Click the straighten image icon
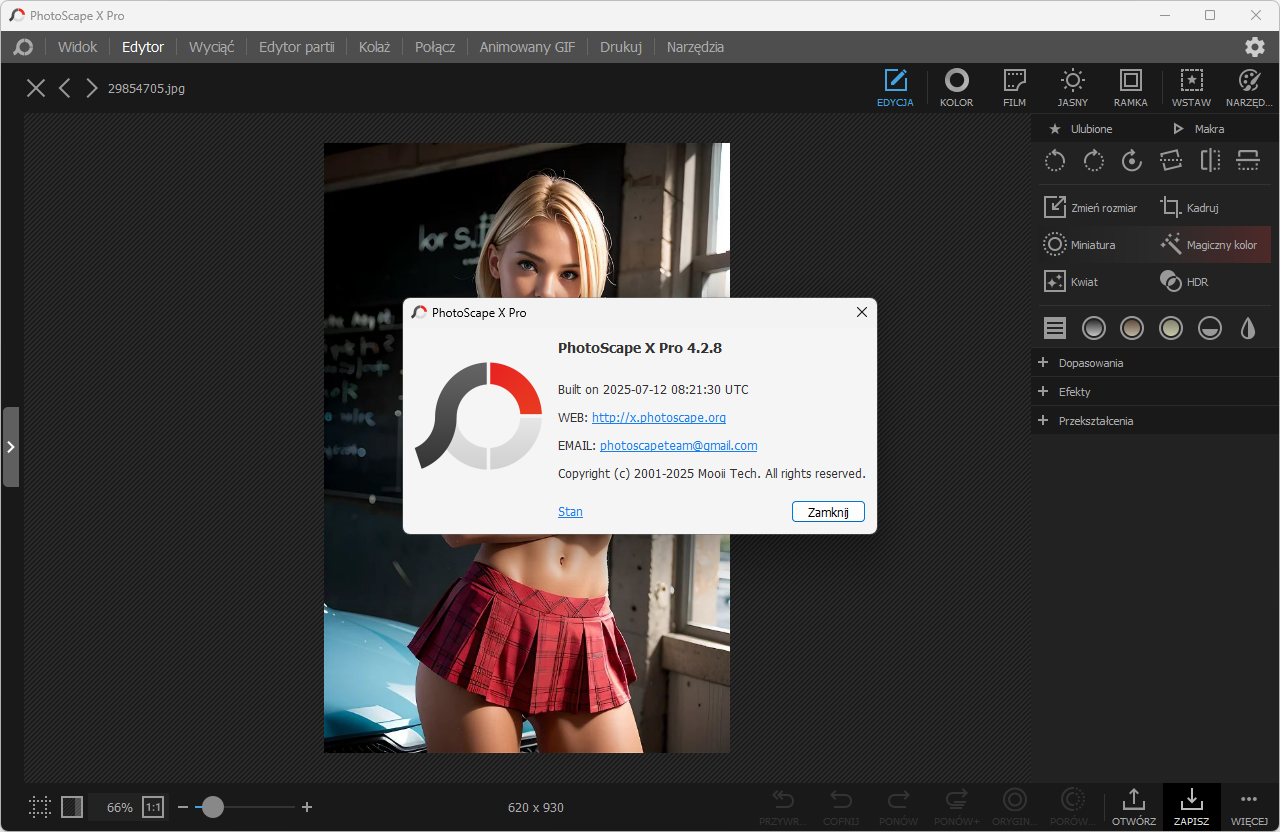1280x832 pixels. pyautogui.click(x=1171, y=161)
